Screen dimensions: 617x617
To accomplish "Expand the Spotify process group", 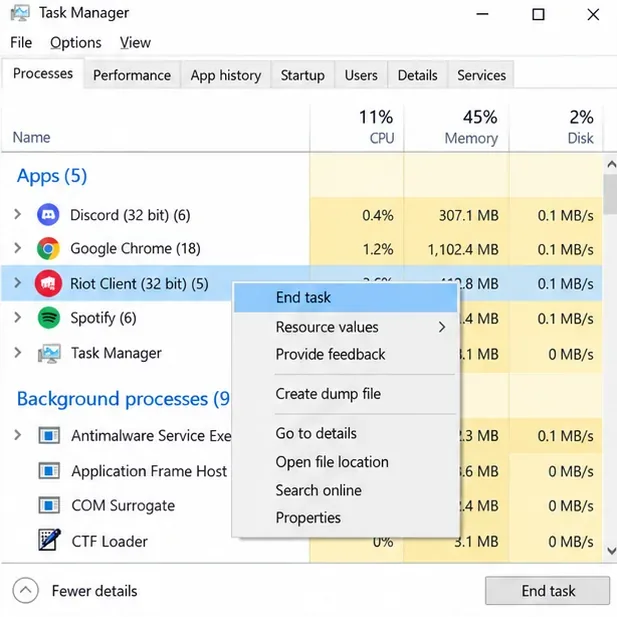I will click(17, 317).
